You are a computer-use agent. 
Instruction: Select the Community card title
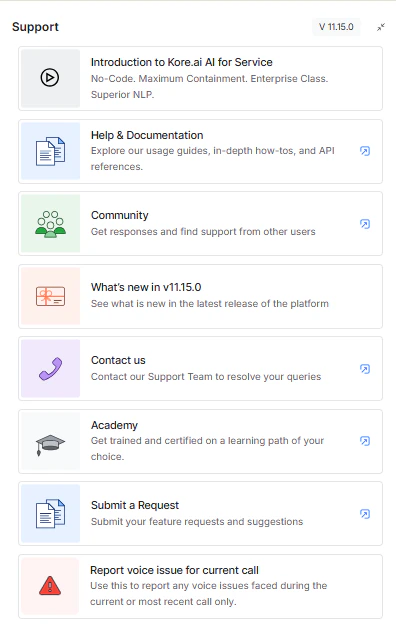click(120, 215)
